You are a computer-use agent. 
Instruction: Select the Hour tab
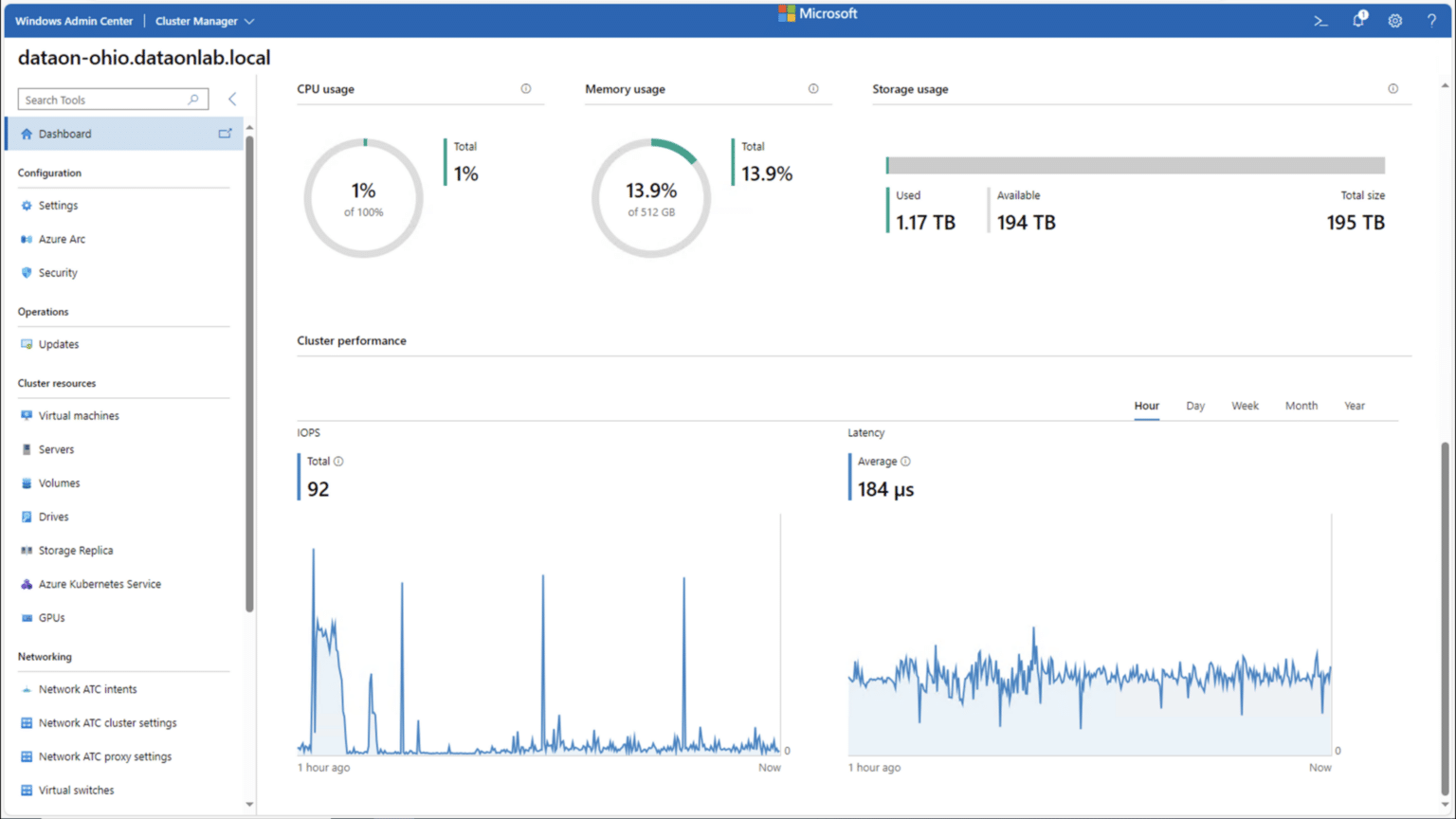(1147, 406)
